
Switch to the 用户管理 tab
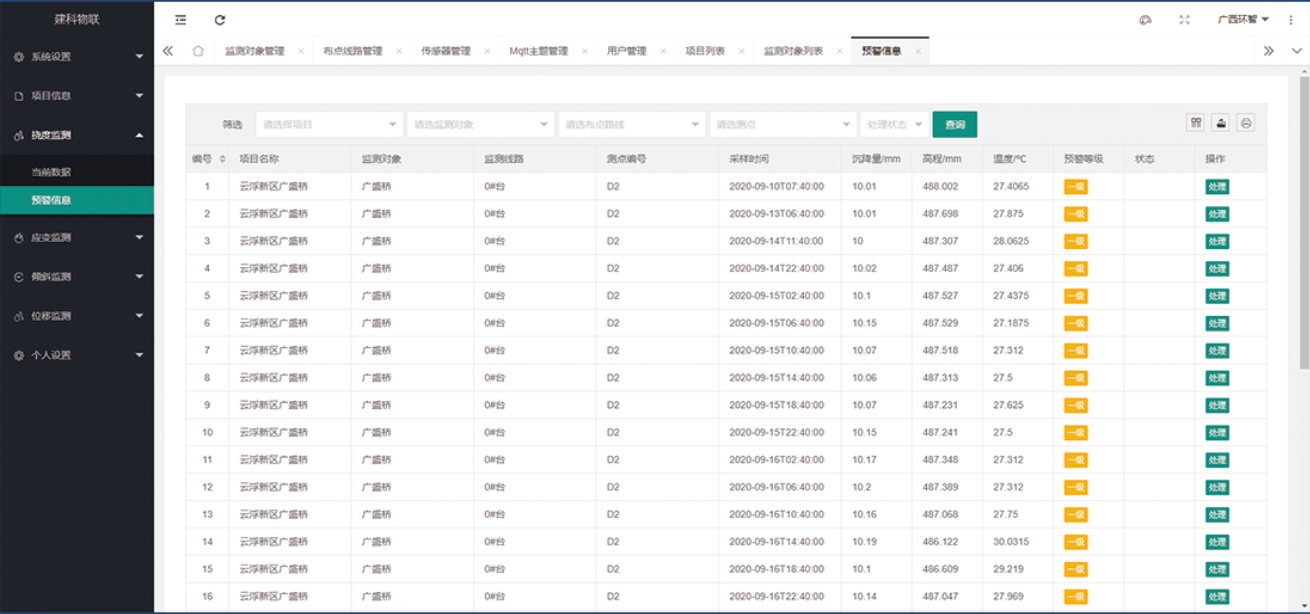point(627,51)
